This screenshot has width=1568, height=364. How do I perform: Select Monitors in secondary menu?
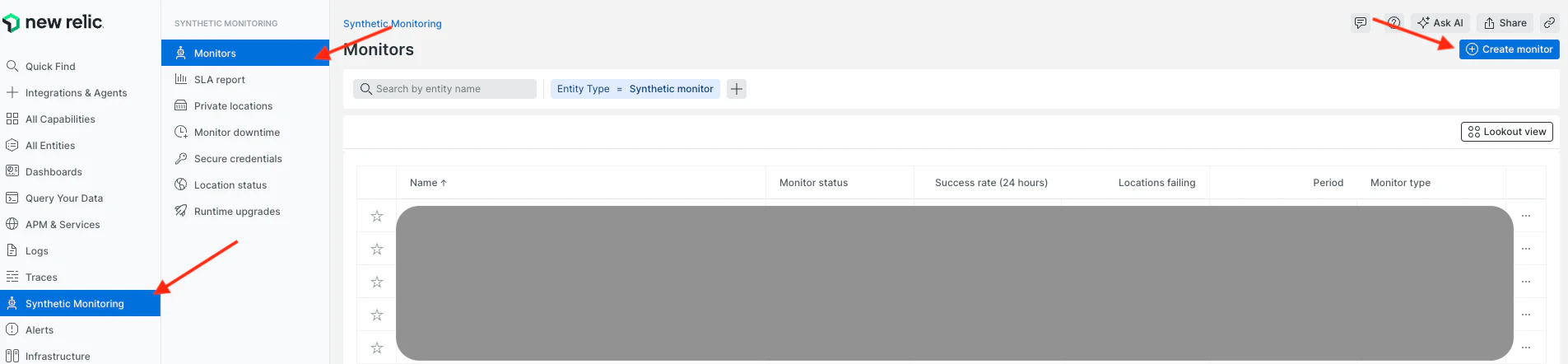[245, 53]
